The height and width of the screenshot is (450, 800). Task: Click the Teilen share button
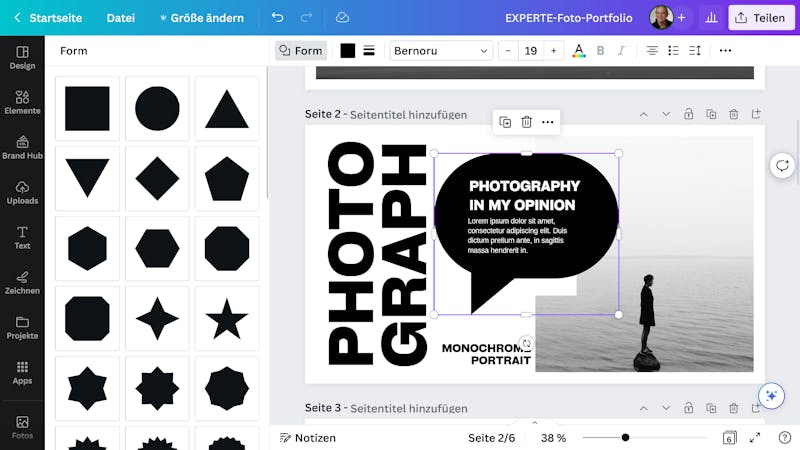point(761,18)
